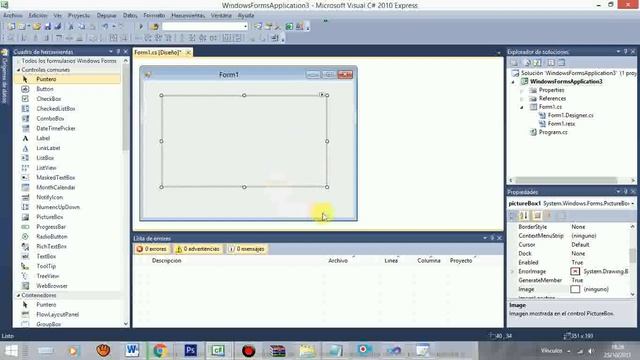The image size is (640, 360).
Task: Open Chrome from the taskbar
Action: tap(160, 350)
